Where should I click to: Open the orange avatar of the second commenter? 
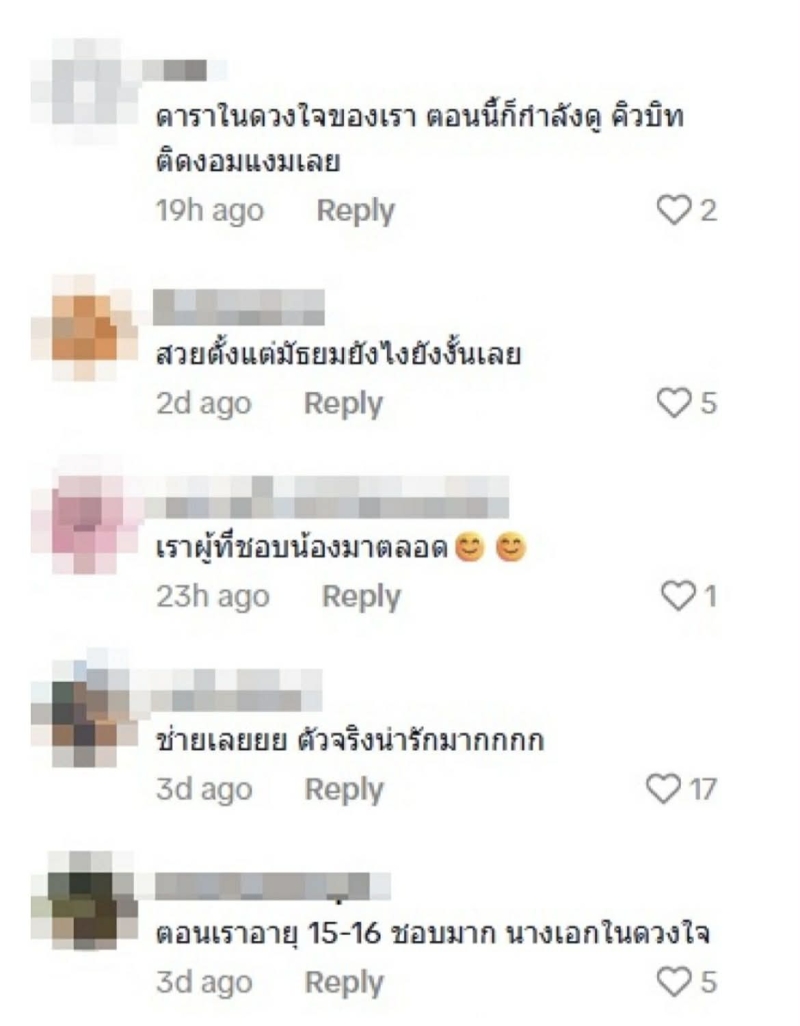(x=84, y=328)
